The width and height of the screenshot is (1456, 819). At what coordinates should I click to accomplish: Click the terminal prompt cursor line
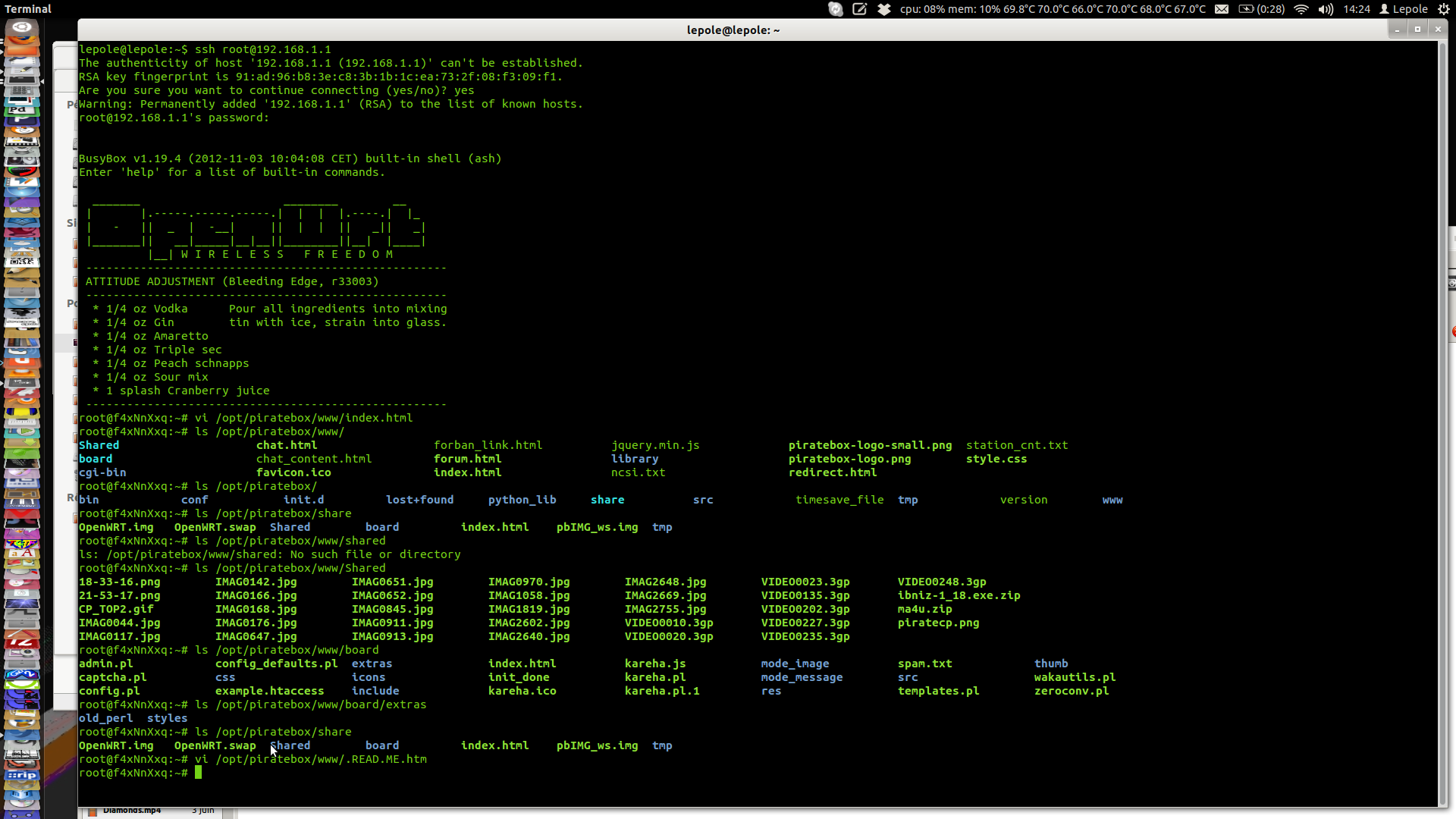tap(199, 773)
